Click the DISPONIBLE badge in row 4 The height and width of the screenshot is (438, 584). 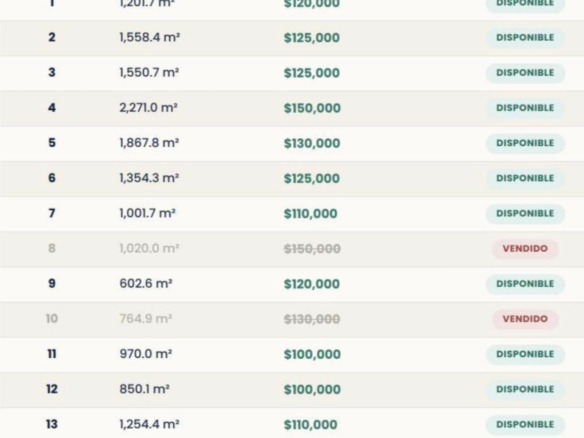525,108
